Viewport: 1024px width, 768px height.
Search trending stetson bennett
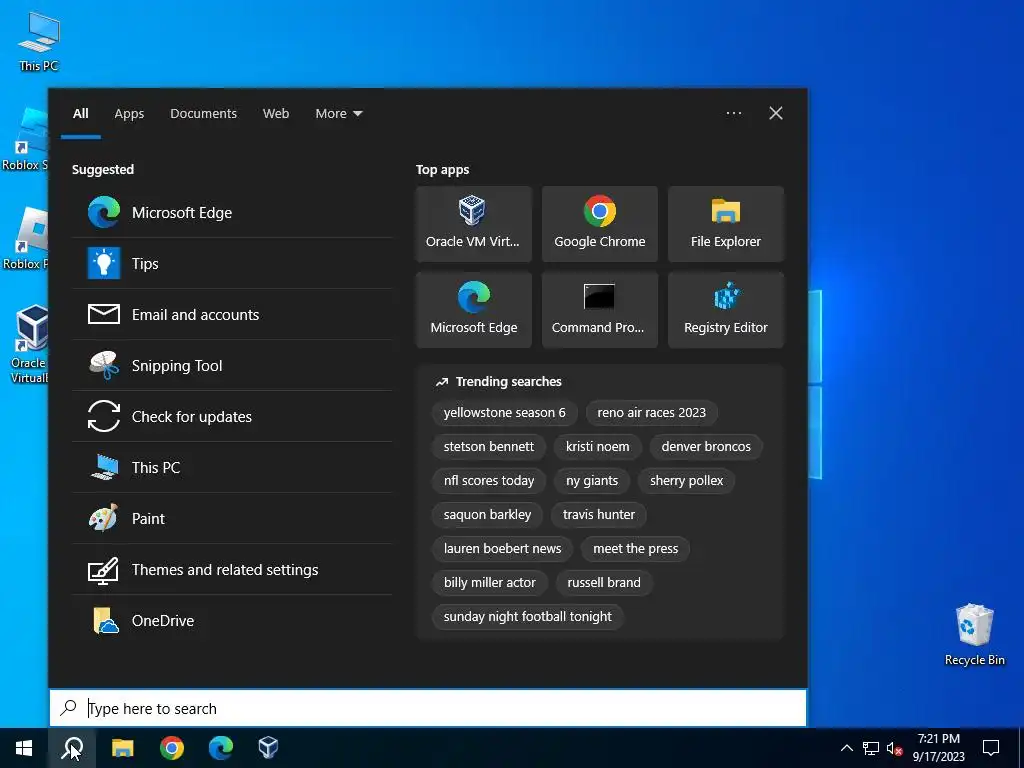[x=488, y=447]
